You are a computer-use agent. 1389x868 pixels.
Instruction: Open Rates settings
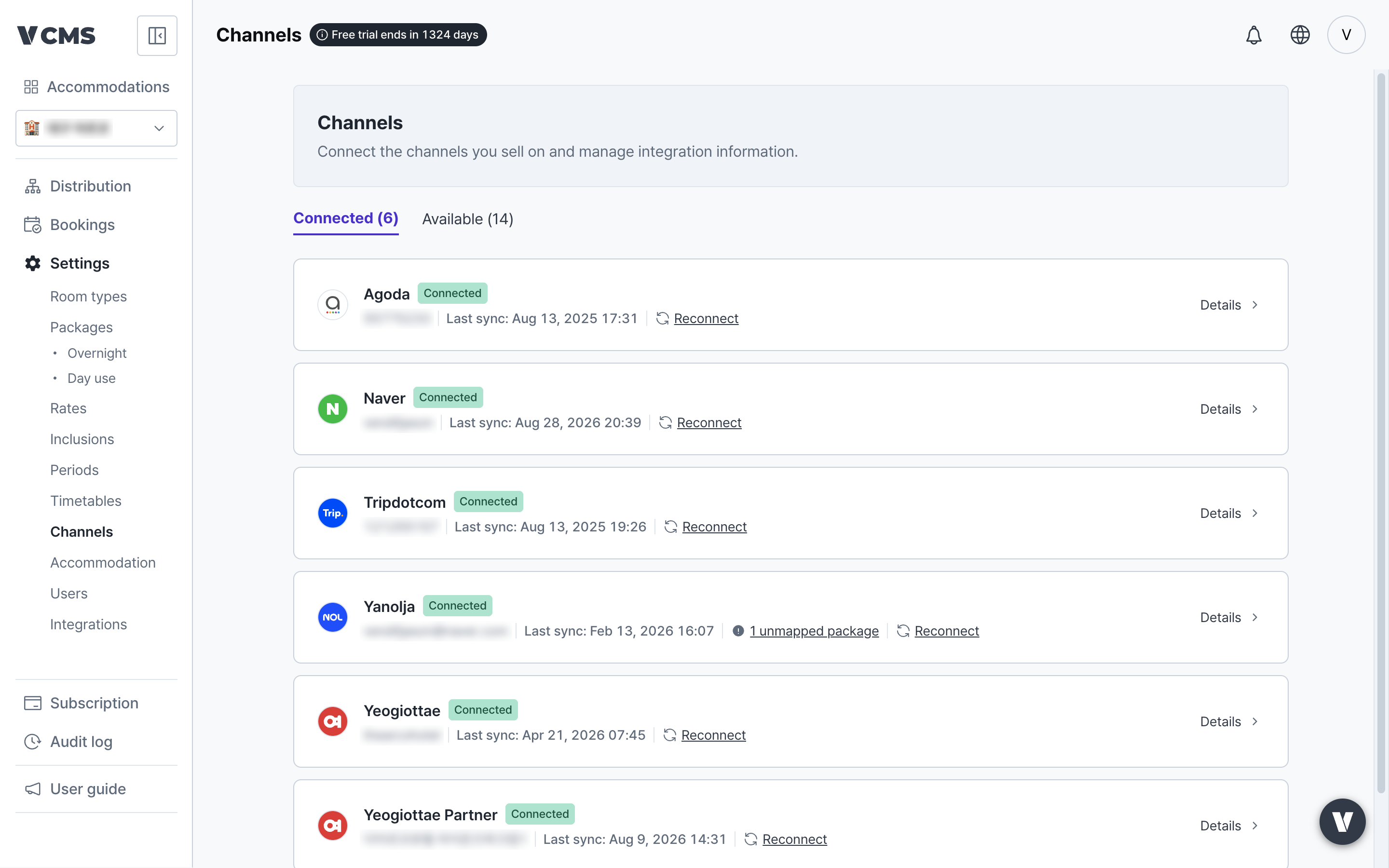pyautogui.click(x=68, y=408)
